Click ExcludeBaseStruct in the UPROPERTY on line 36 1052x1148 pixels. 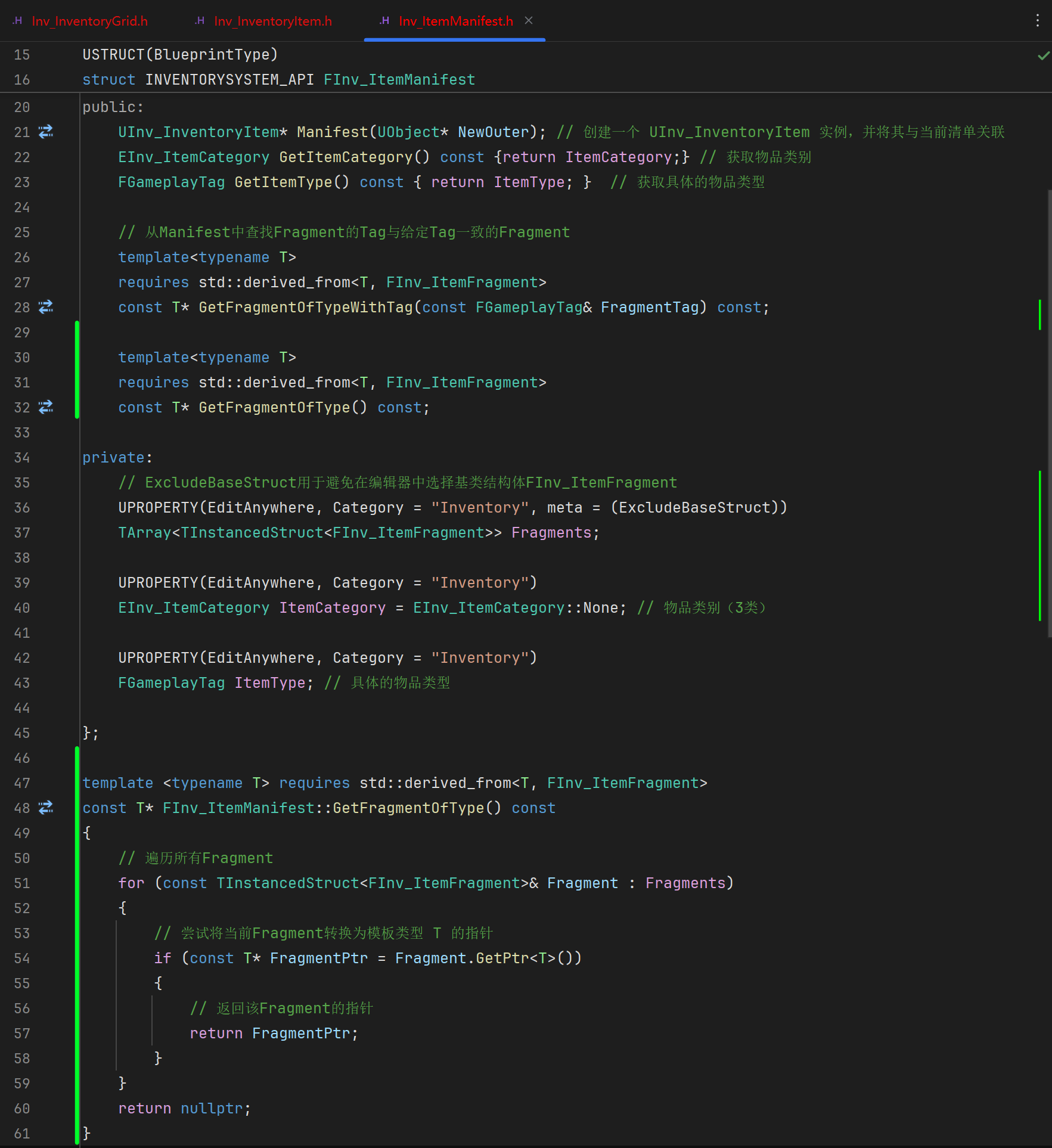(x=694, y=508)
